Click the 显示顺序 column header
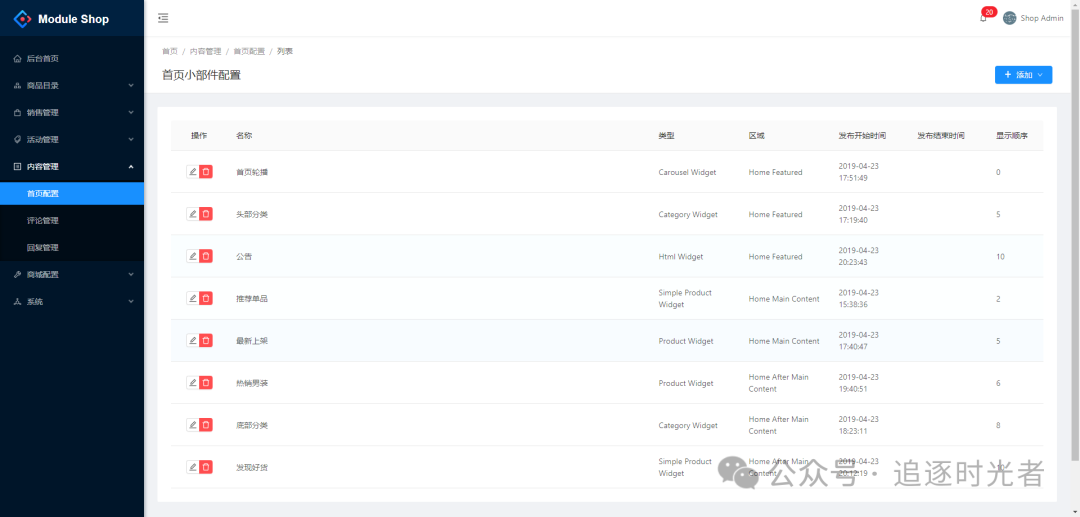 pyautogui.click(x=1012, y=136)
